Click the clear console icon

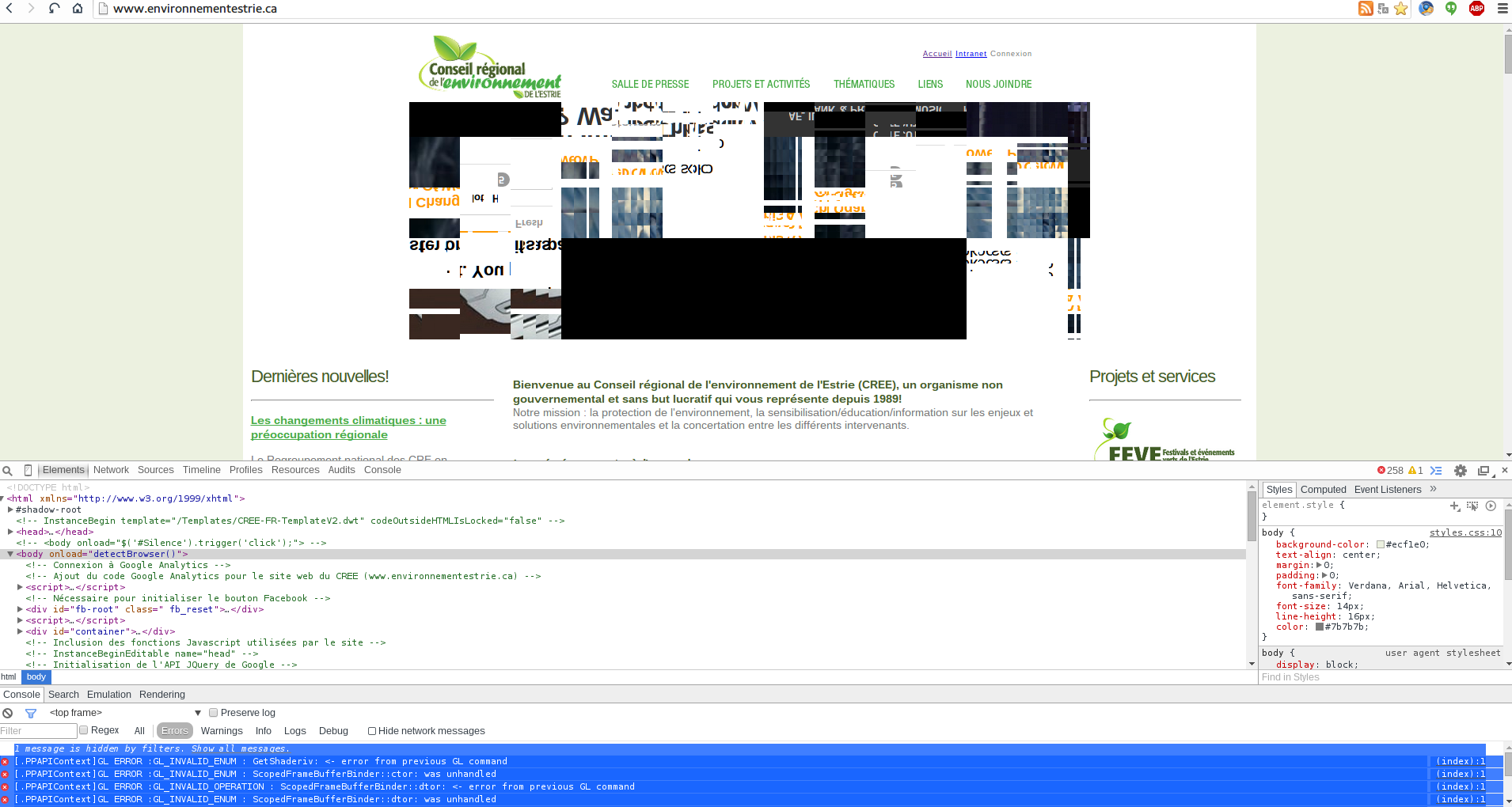click(x=8, y=713)
